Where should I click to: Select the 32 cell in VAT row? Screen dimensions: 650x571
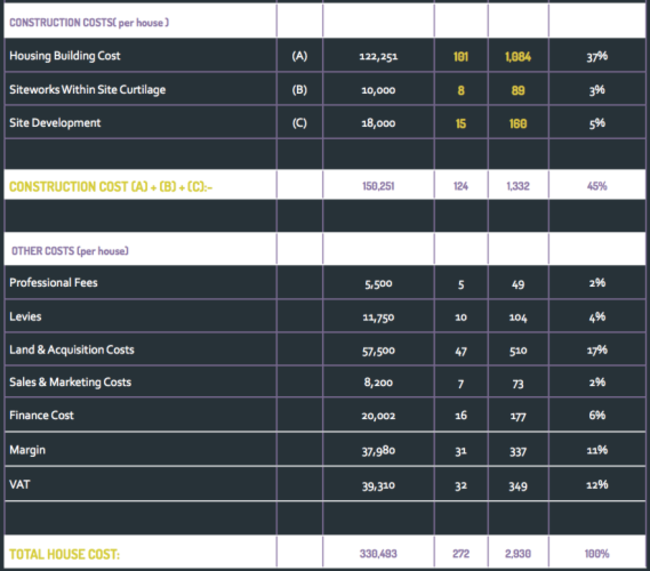click(461, 486)
